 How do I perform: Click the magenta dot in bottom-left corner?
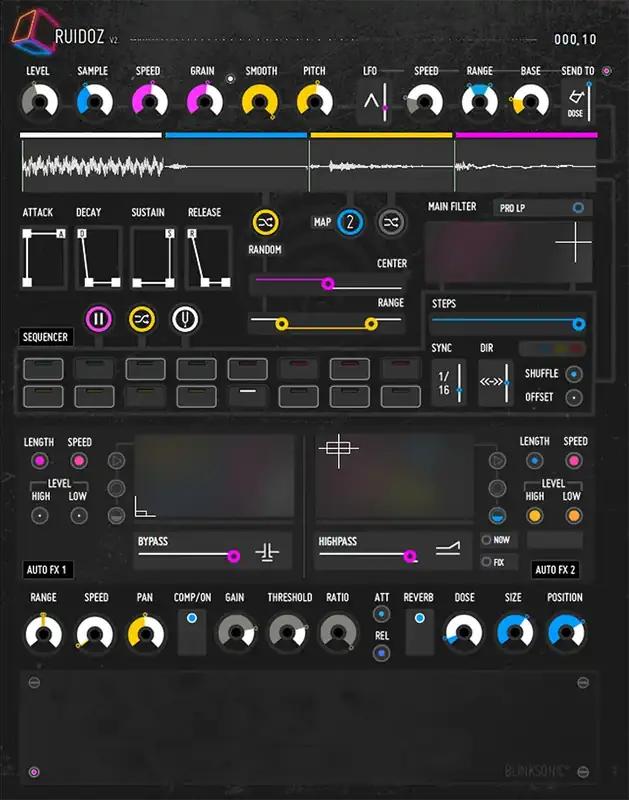click(x=34, y=772)
